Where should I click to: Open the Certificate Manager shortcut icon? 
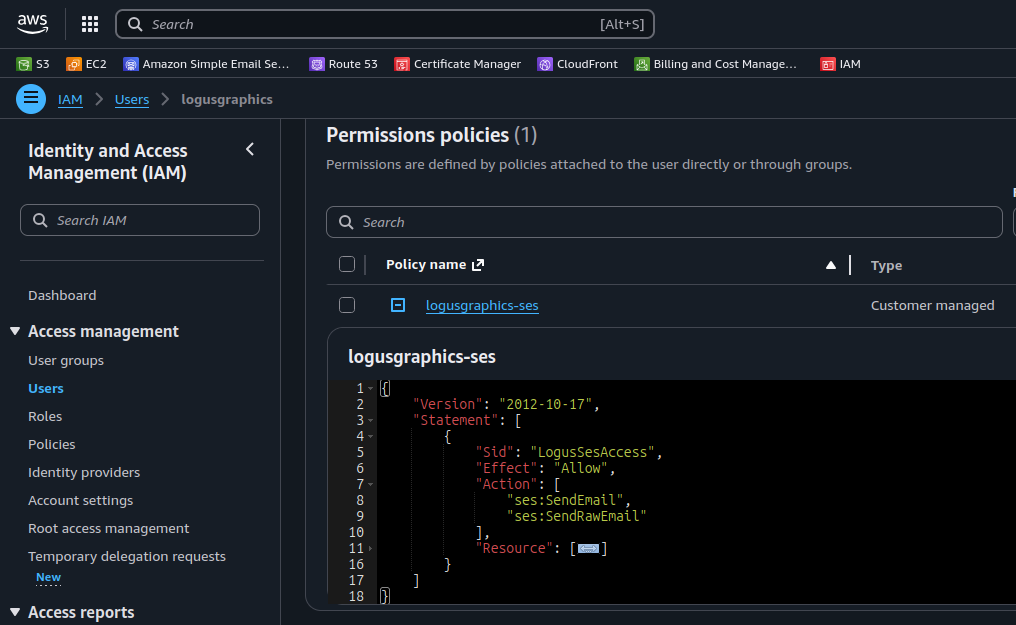click(x=402, y=64)
